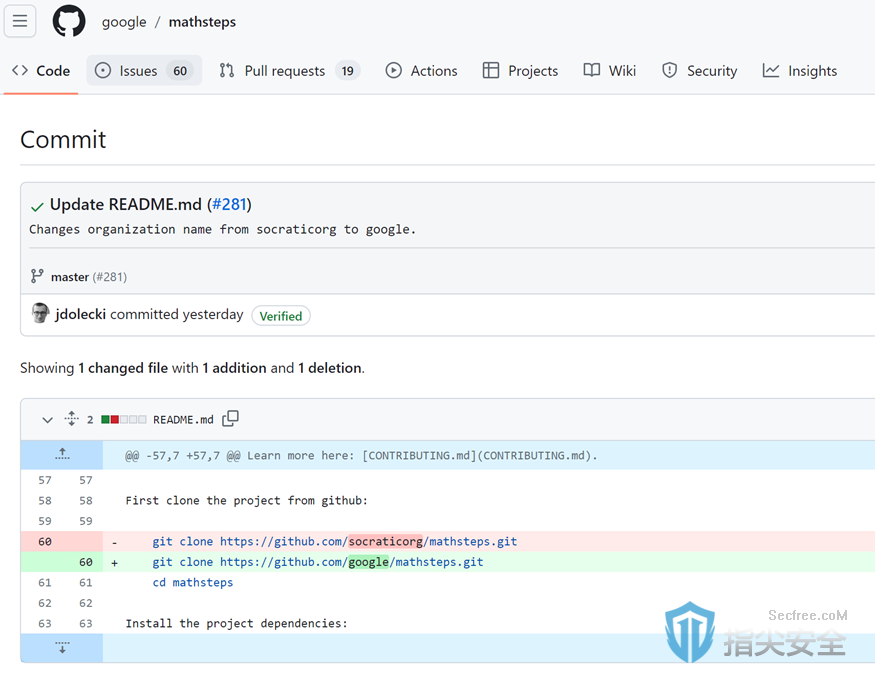Open the mathsteps repository link
Screen dimensions: 875x676
(x=202, y=22)
